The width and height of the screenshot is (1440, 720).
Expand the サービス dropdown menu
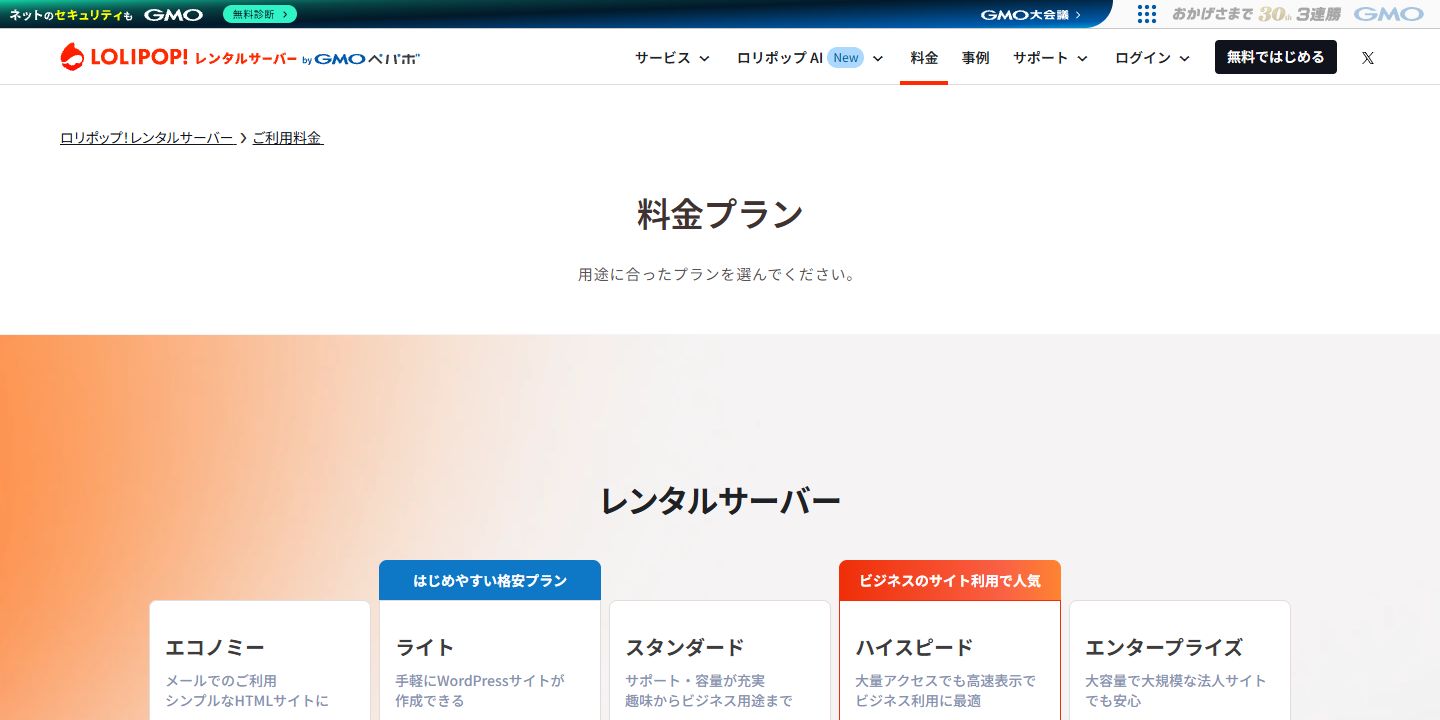coord(672,58)
